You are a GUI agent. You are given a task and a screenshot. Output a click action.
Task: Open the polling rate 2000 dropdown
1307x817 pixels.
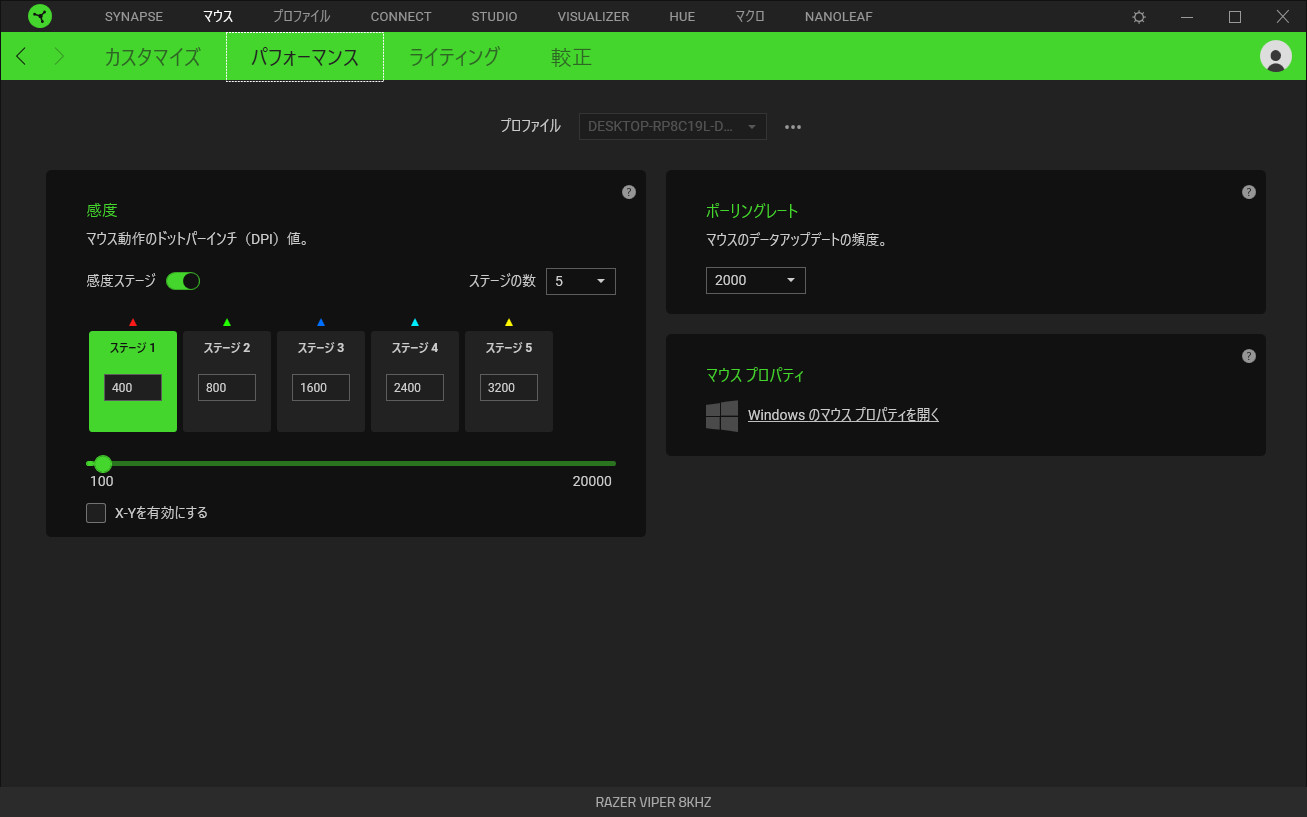[x=756, y=280]
